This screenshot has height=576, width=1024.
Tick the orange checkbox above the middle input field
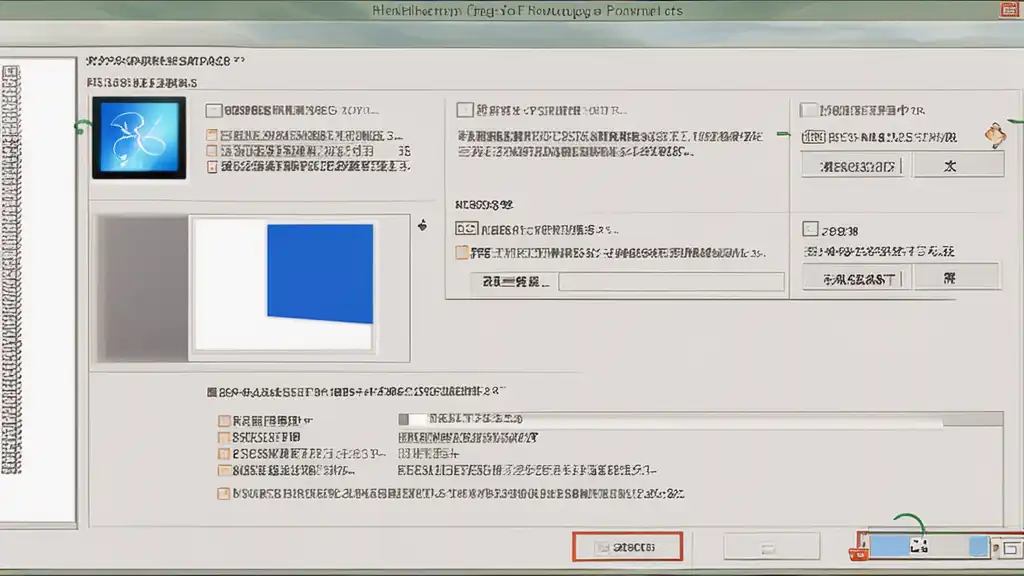pyautogui.click(x=462, y=252)
